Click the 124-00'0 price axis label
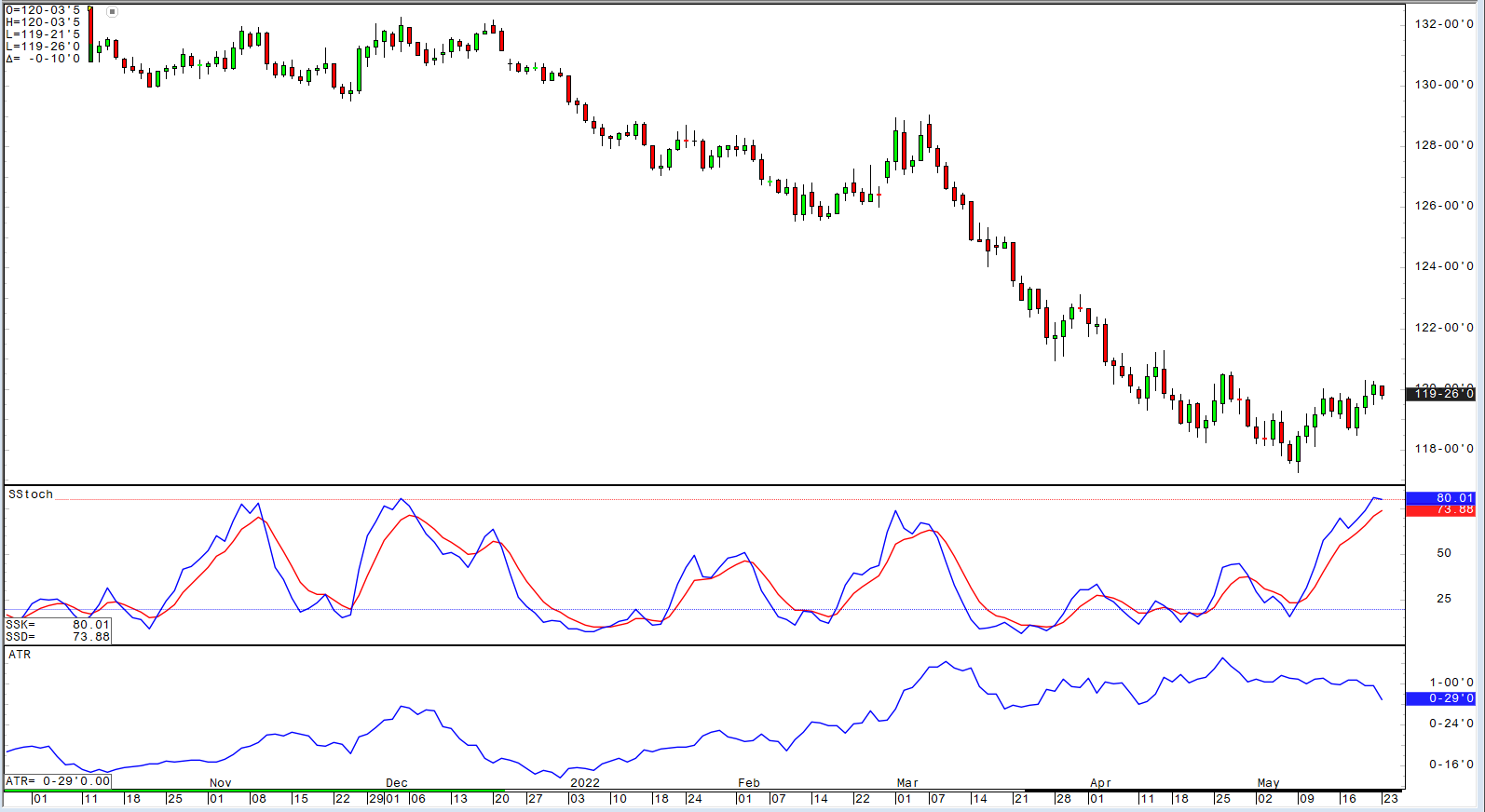Screen dimensions: 1485x812 pyautogui.click(x=1444, y=266)
